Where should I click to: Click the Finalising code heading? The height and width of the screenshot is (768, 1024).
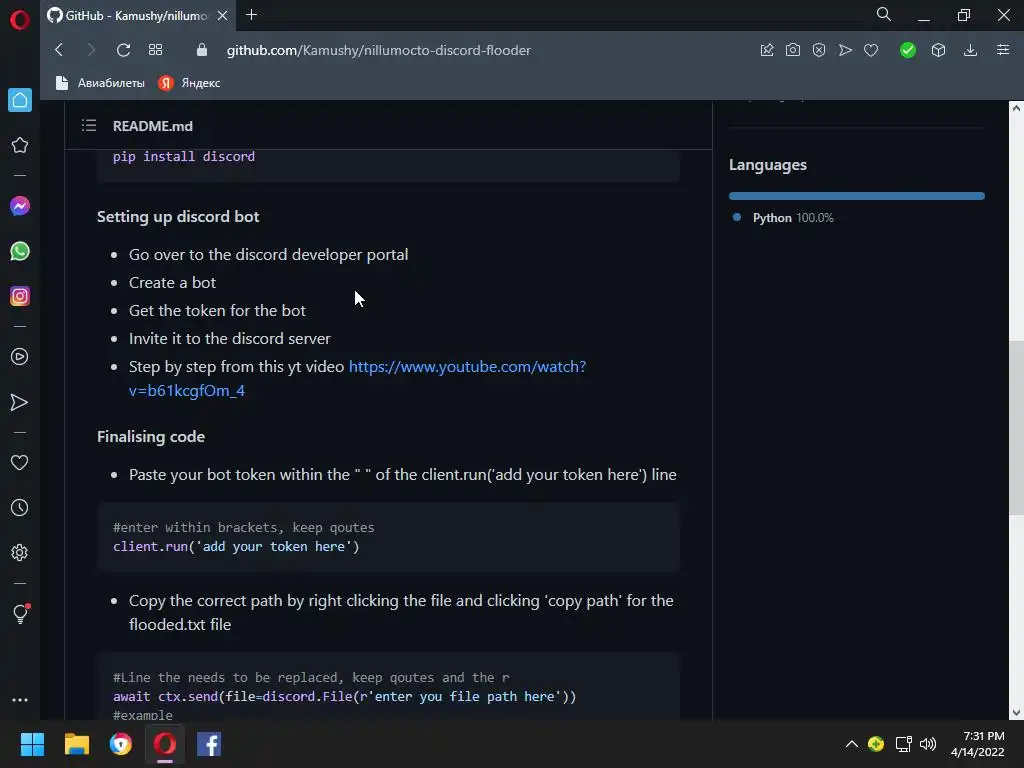click(151, 437)
